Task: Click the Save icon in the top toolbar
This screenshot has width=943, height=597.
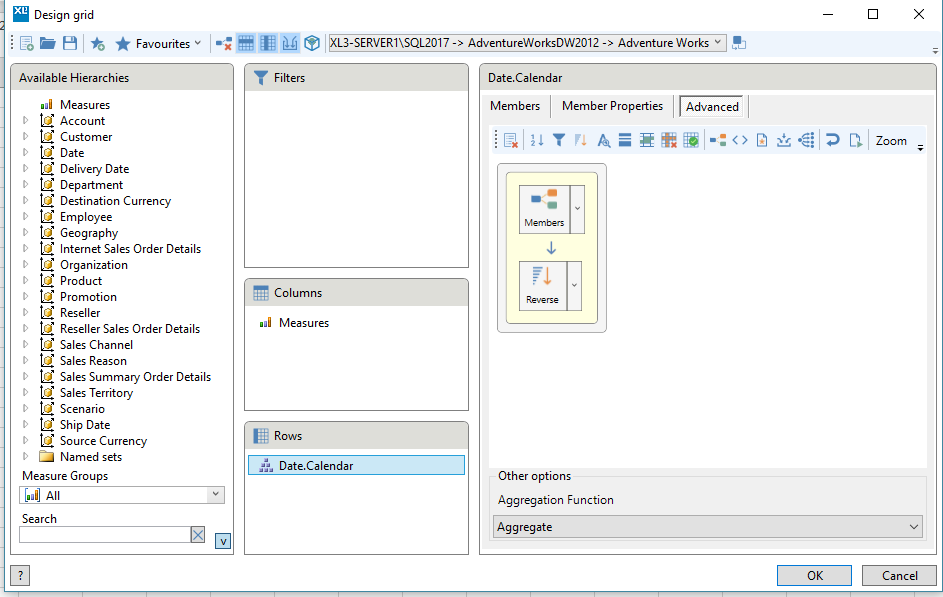Action: click(x=70, y=42)
